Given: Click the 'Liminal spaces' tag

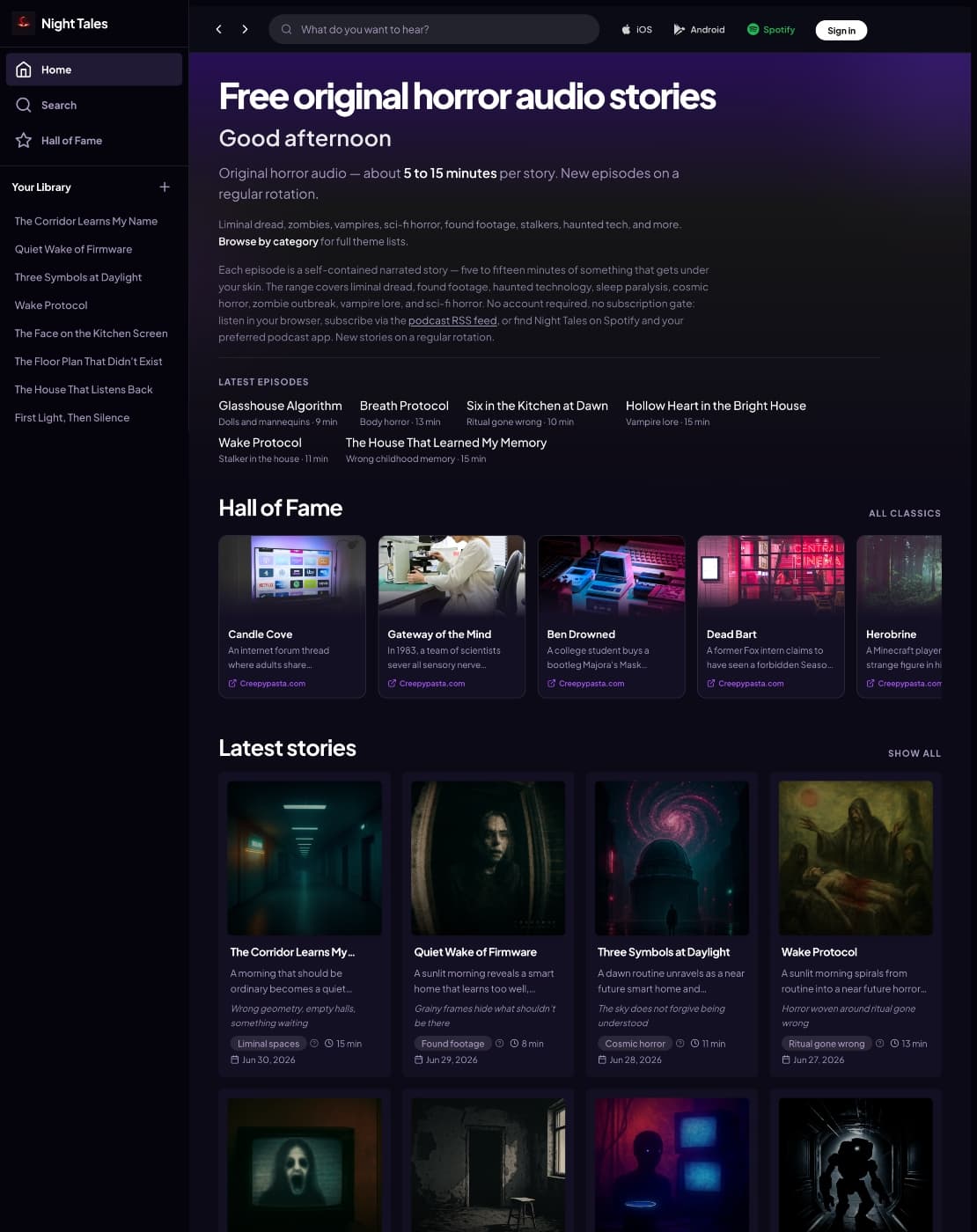Looking at the screenshot, I should pyautogui.click(x=268, y=1044).
